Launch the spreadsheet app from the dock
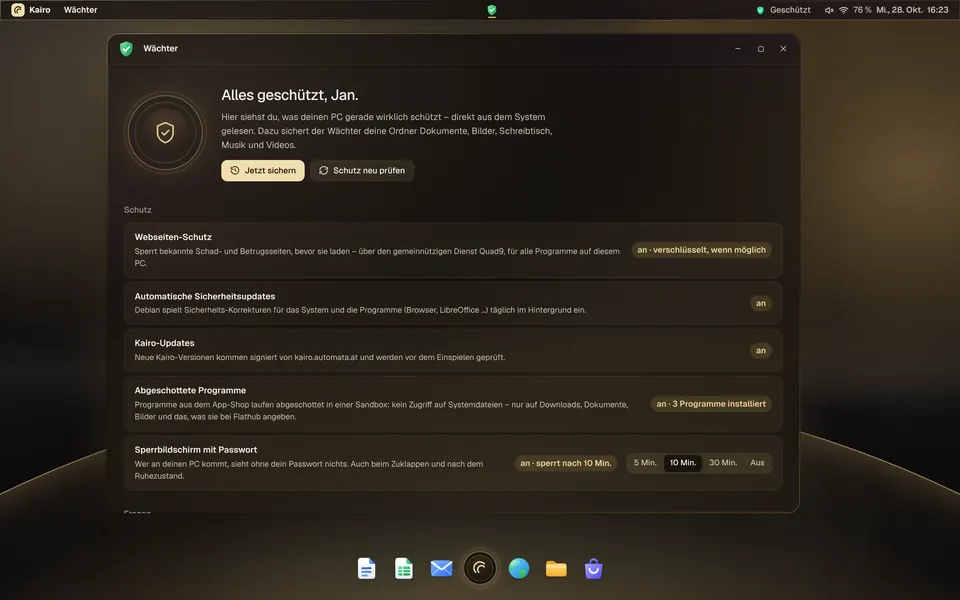Image resolution: width=960 pixels, height=600 pixels. coord(403,569)
